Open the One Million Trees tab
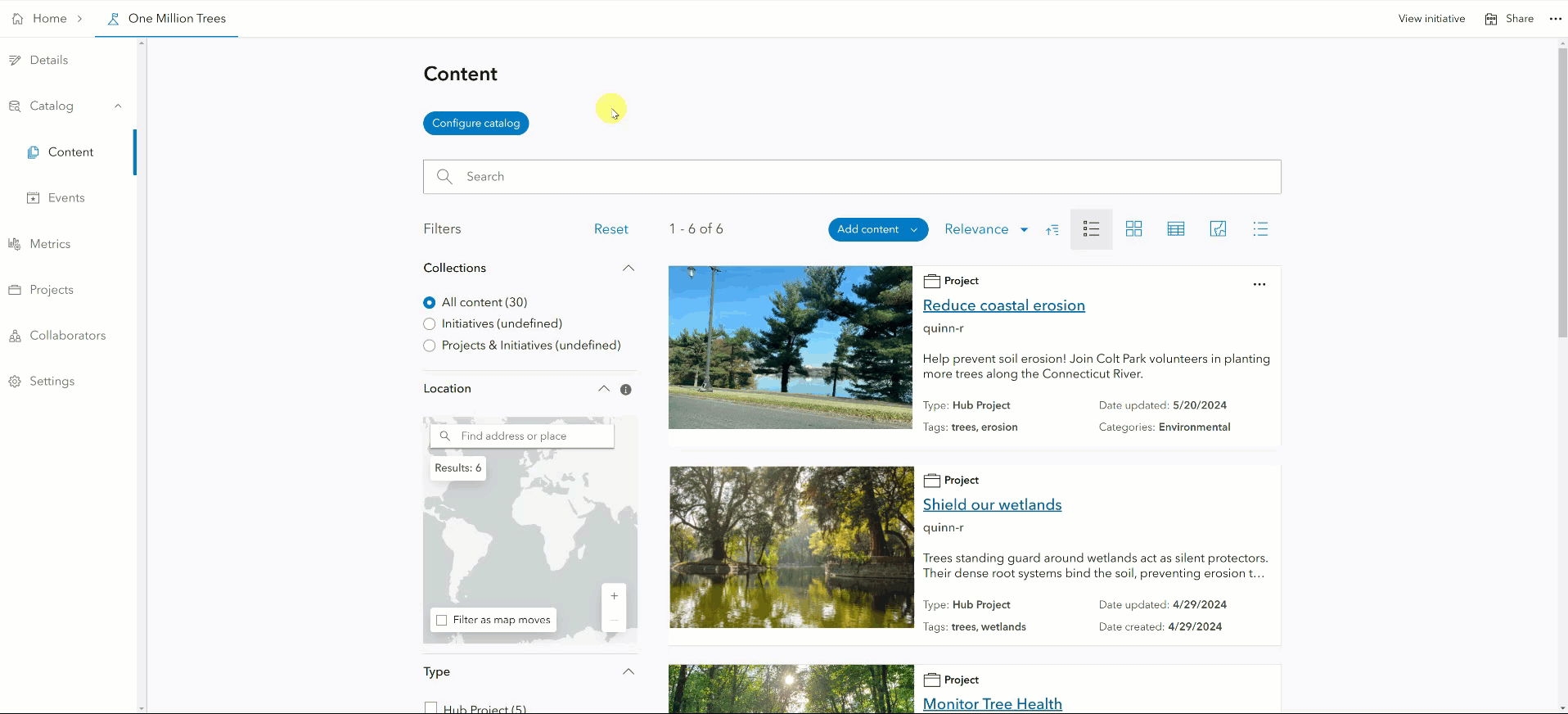The height and width of the screenshot is (714, 1568). tap(167, 18)
